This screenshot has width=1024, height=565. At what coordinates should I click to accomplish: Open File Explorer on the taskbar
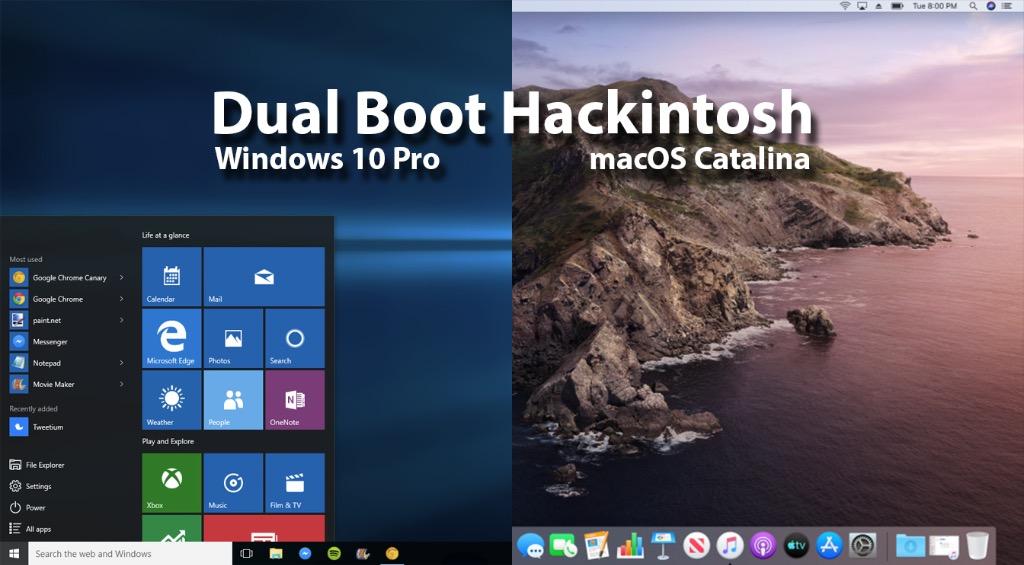(276, 553)
